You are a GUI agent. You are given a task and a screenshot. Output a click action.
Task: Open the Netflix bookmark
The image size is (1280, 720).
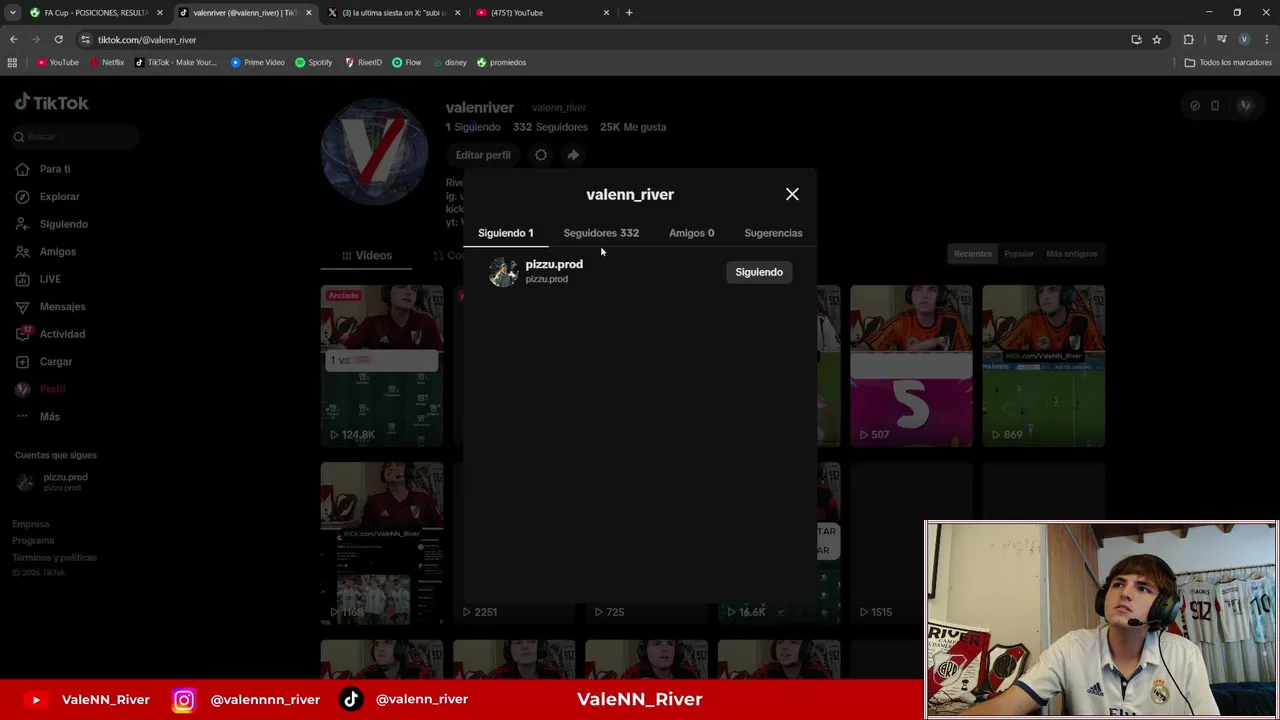(x=107, y=62)
